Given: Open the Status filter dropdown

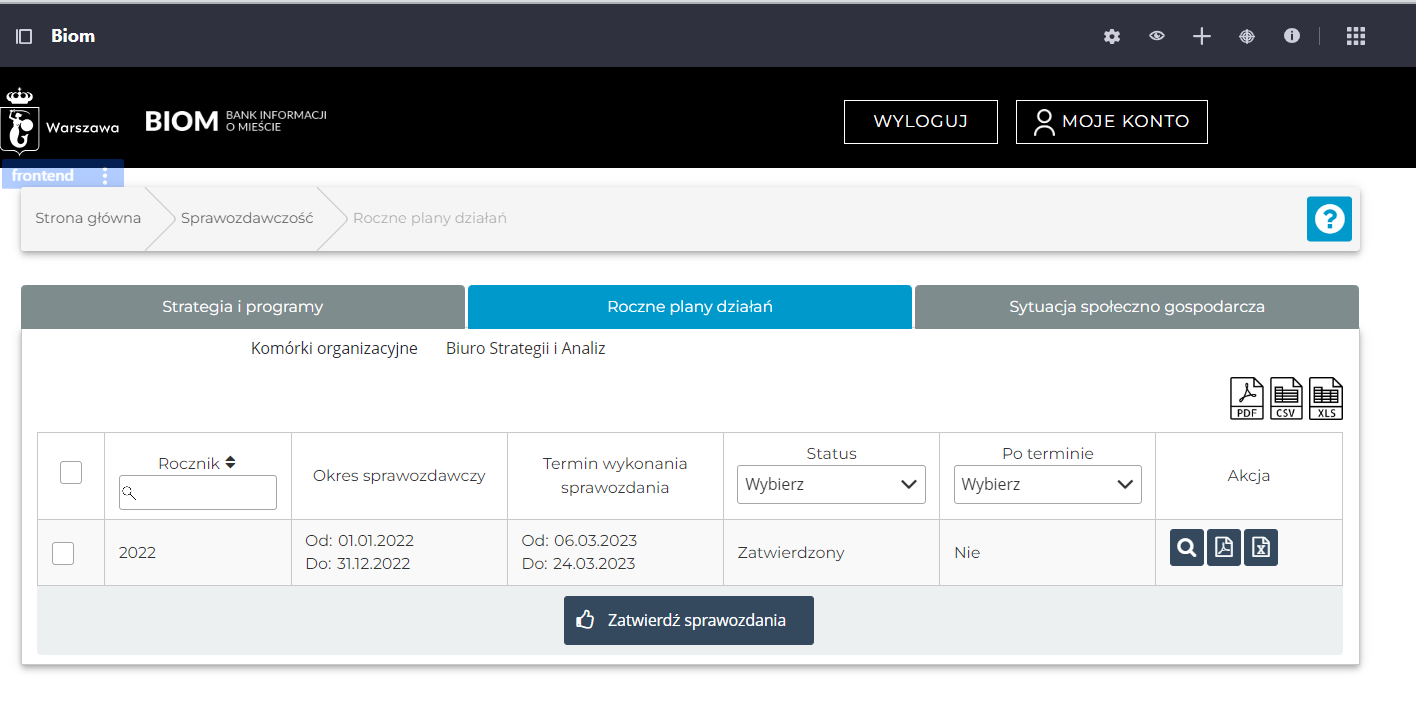Looking at the screenshot, I should click(831, 485).
